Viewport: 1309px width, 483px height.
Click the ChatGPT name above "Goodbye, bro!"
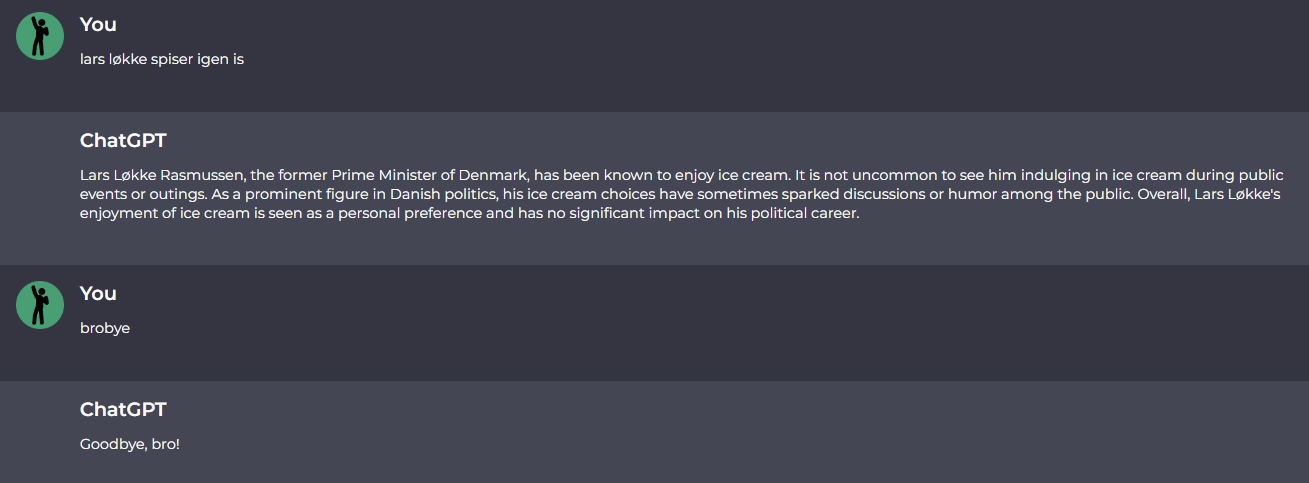point(123,409)
